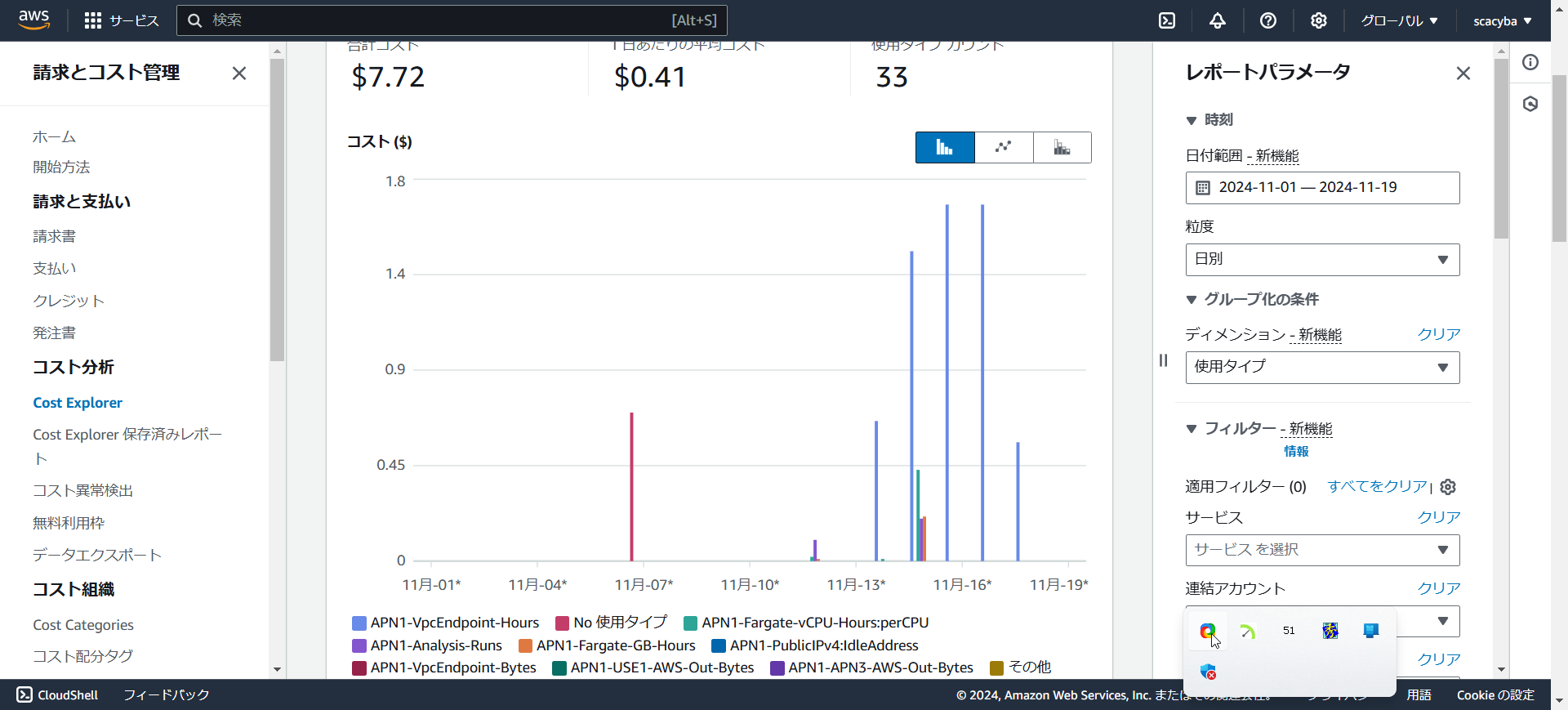Clear the 連結アカウント filter
1568x710 pixels.
(x=1439, y=588)
